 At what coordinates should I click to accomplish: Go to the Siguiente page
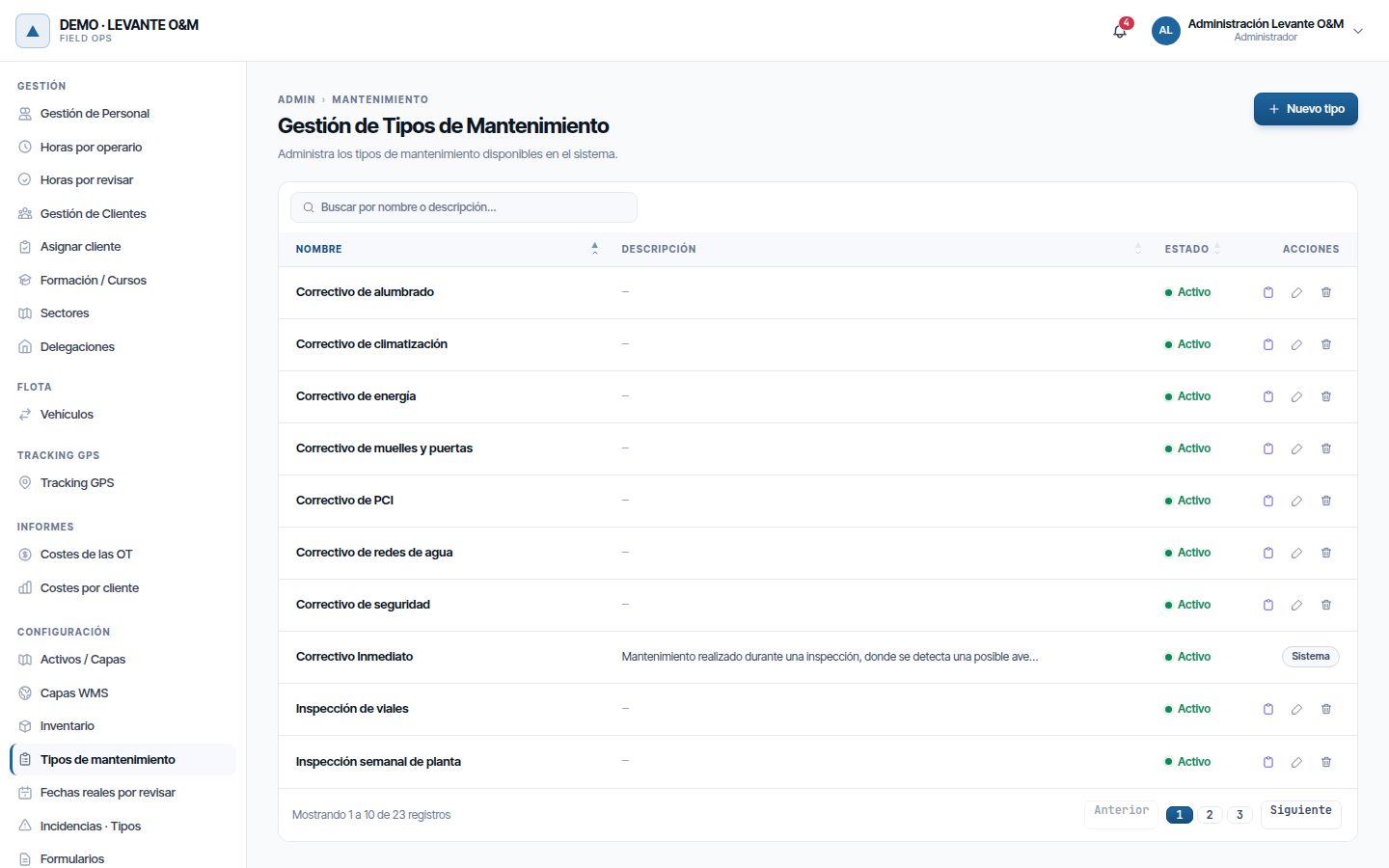pos(1301,813)
